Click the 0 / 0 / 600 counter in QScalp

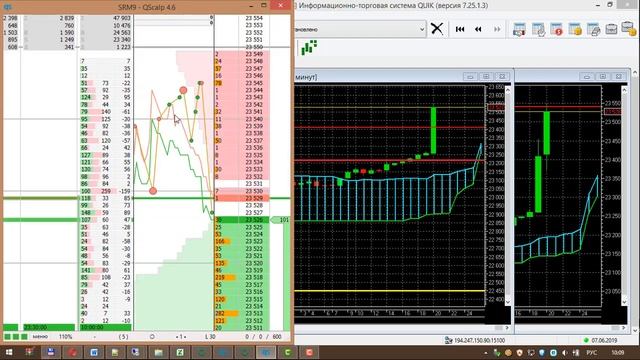263,337
